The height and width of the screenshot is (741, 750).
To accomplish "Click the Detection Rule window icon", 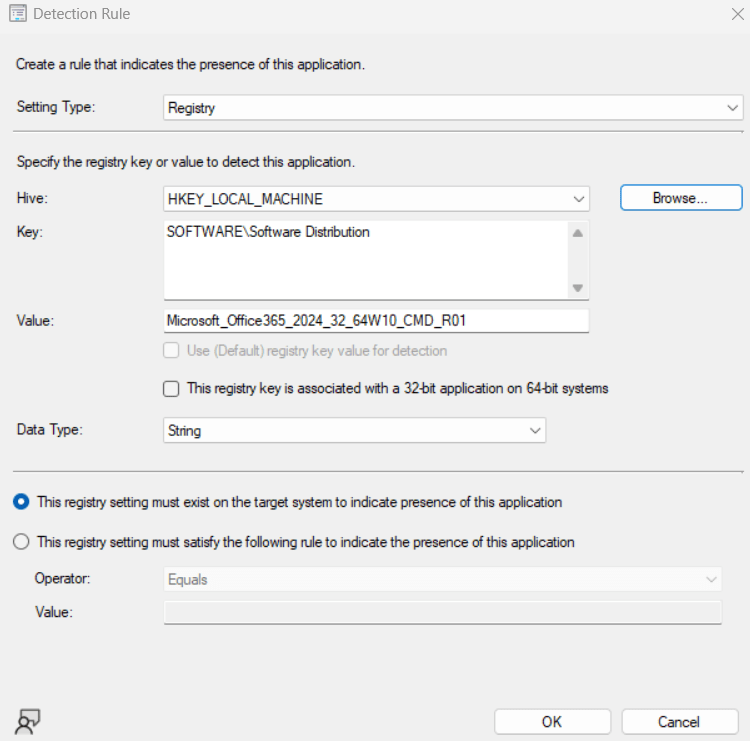I will pyautogui.click(x=19, y=14).
